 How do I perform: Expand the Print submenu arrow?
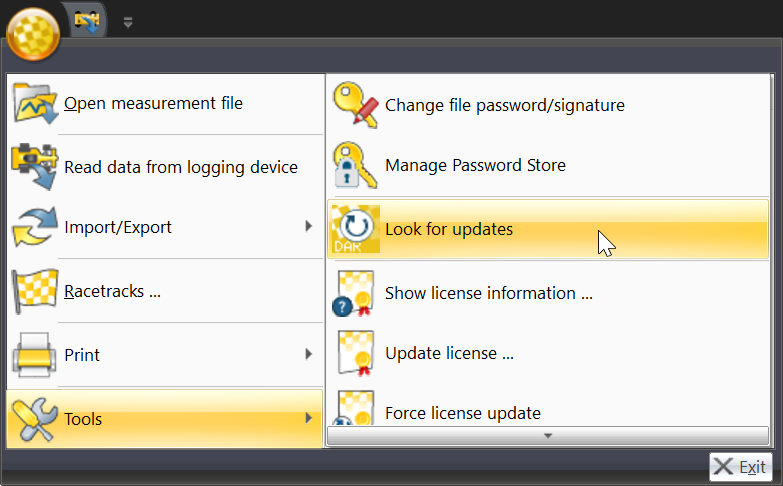(x=309, y=355)
